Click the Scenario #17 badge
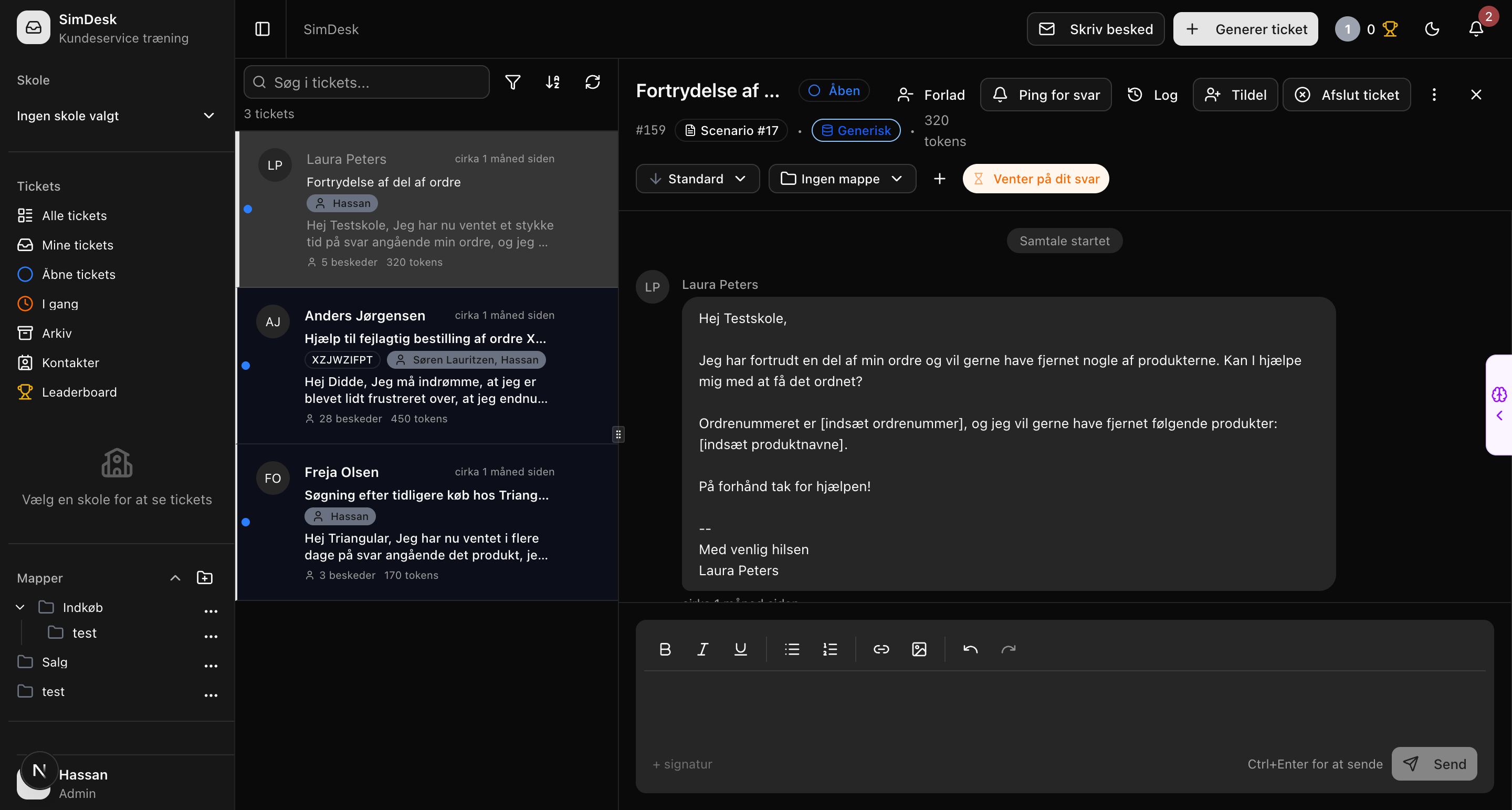Viewport: 1512px width, 810px height. click(x=731, y=130)
